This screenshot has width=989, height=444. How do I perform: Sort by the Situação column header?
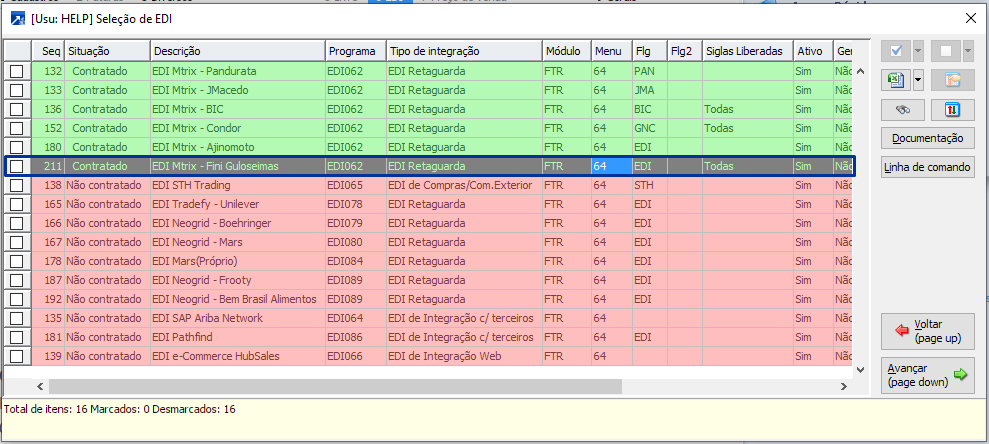(107, 51)
